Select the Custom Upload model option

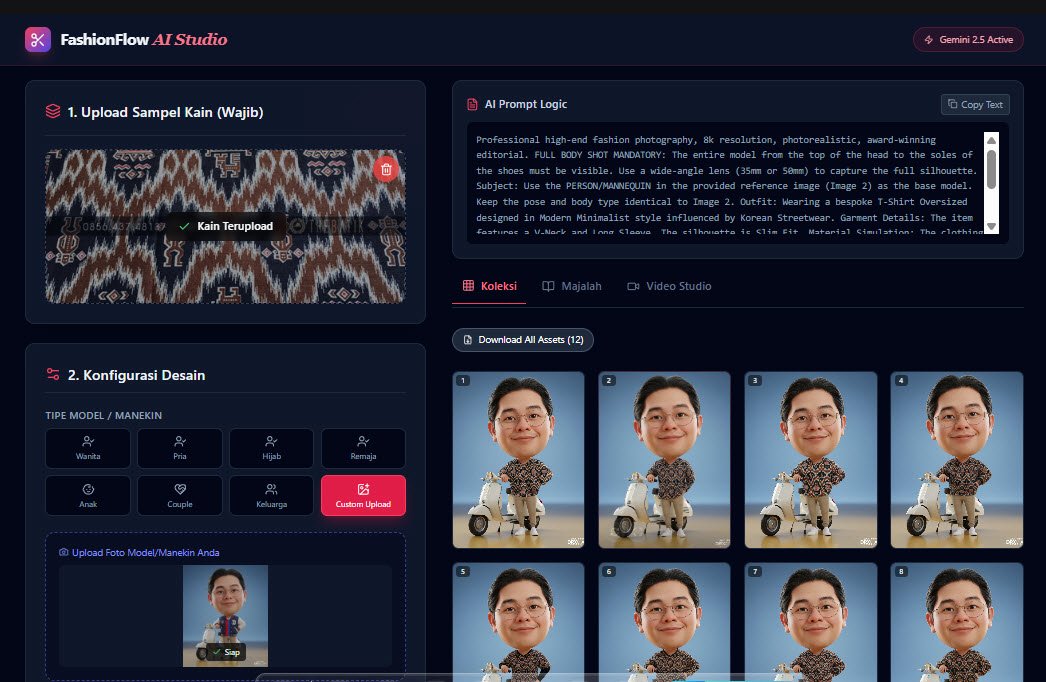point(364,496)
